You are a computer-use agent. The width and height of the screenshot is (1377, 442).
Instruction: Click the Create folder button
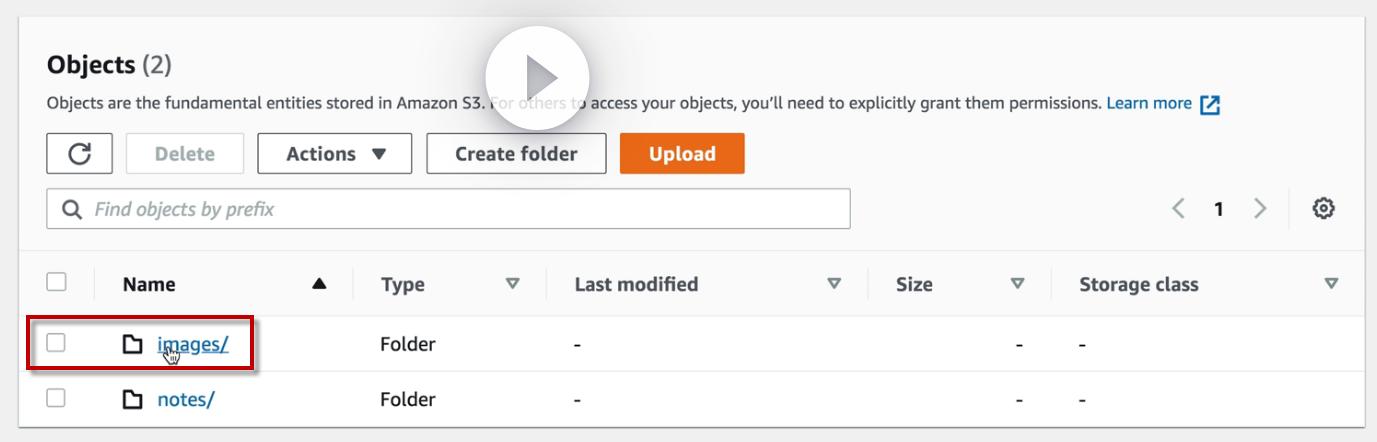(516, 154)
